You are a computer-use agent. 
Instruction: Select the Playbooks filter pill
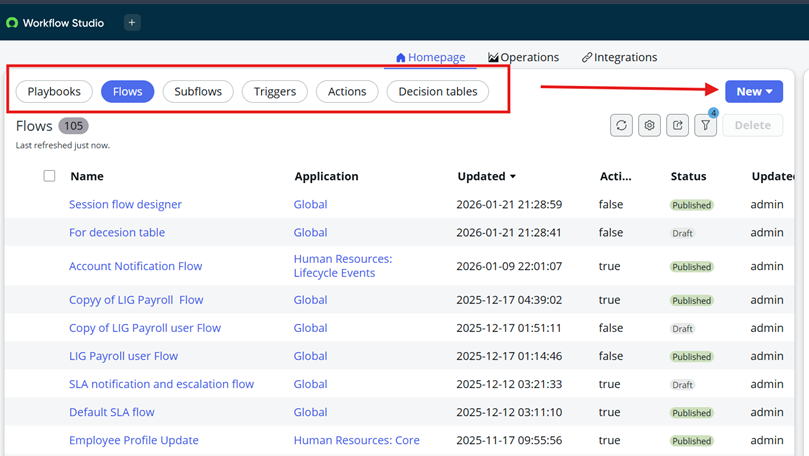pyautogui.click(x=54, y=91)
